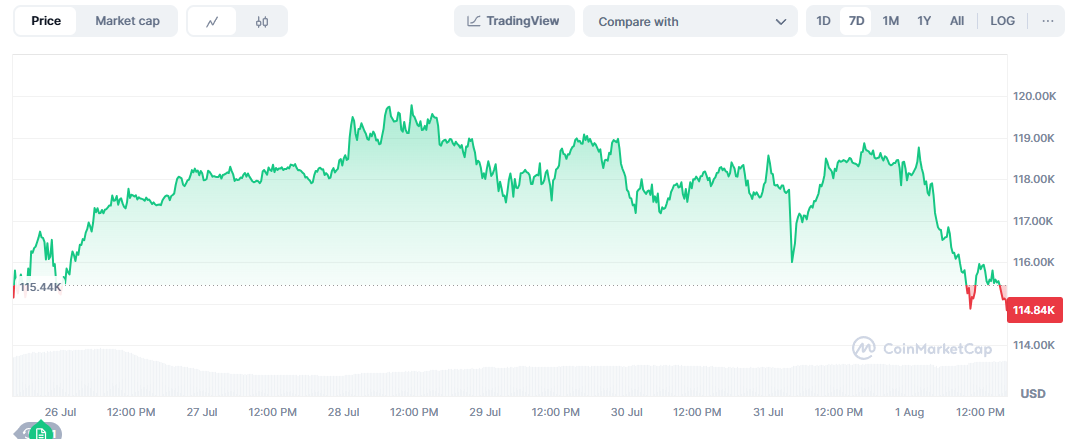Set chart range to 1D
Image resolution: width=1078 pixels, height=439 pixels.
824,21
